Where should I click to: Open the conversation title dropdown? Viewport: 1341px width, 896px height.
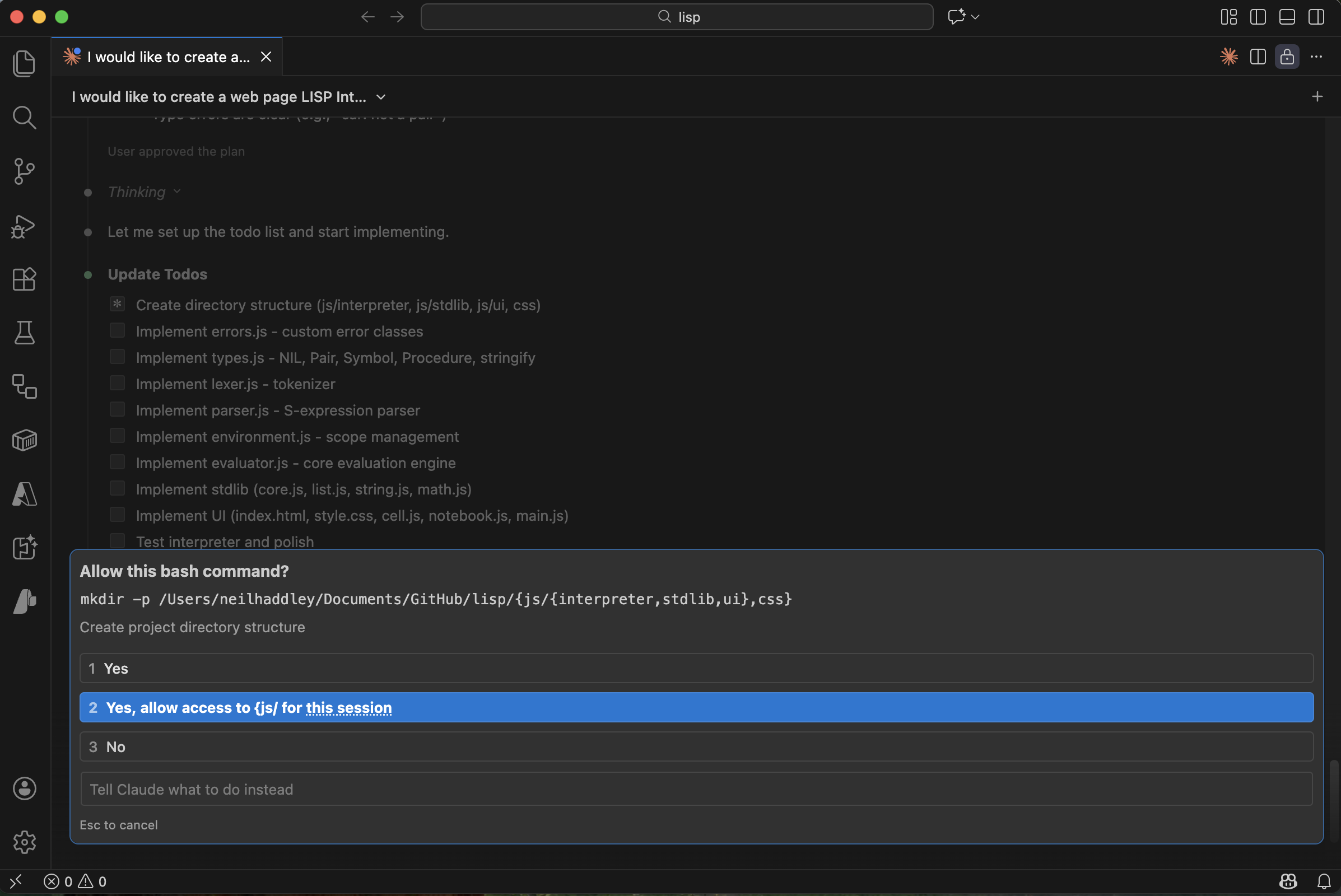coord(381,97)
